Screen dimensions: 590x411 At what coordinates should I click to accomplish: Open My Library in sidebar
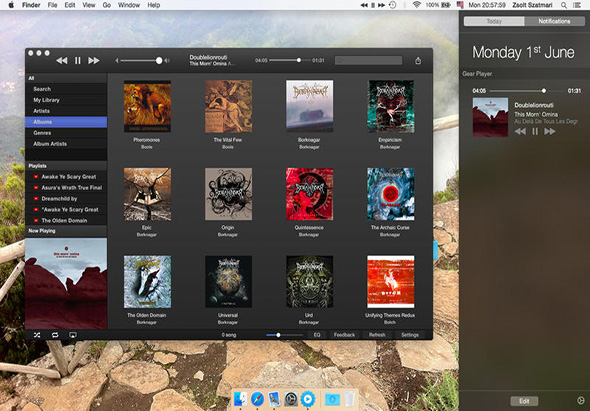(66, 100)
